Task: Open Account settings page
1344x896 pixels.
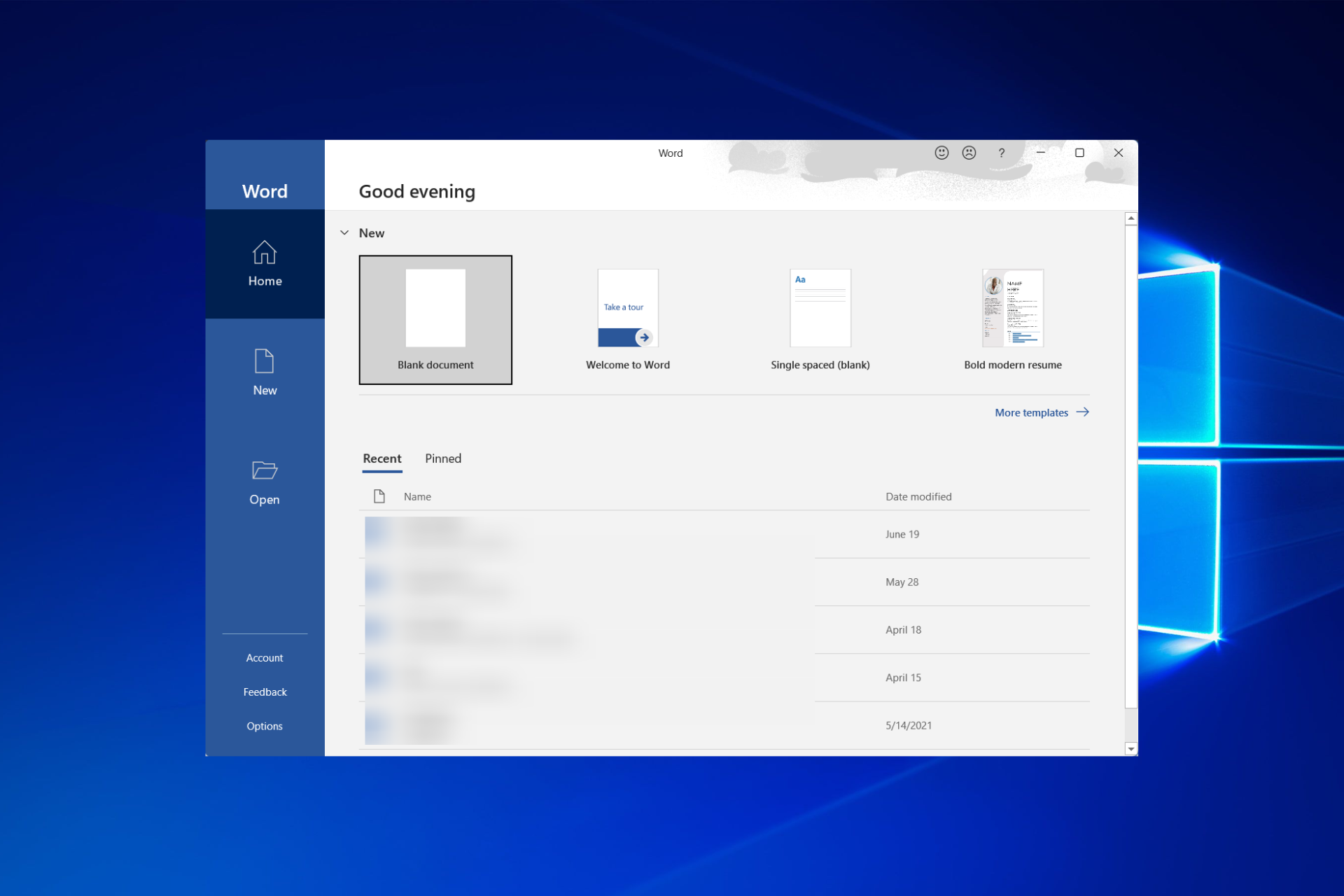Action: [263, 657]
